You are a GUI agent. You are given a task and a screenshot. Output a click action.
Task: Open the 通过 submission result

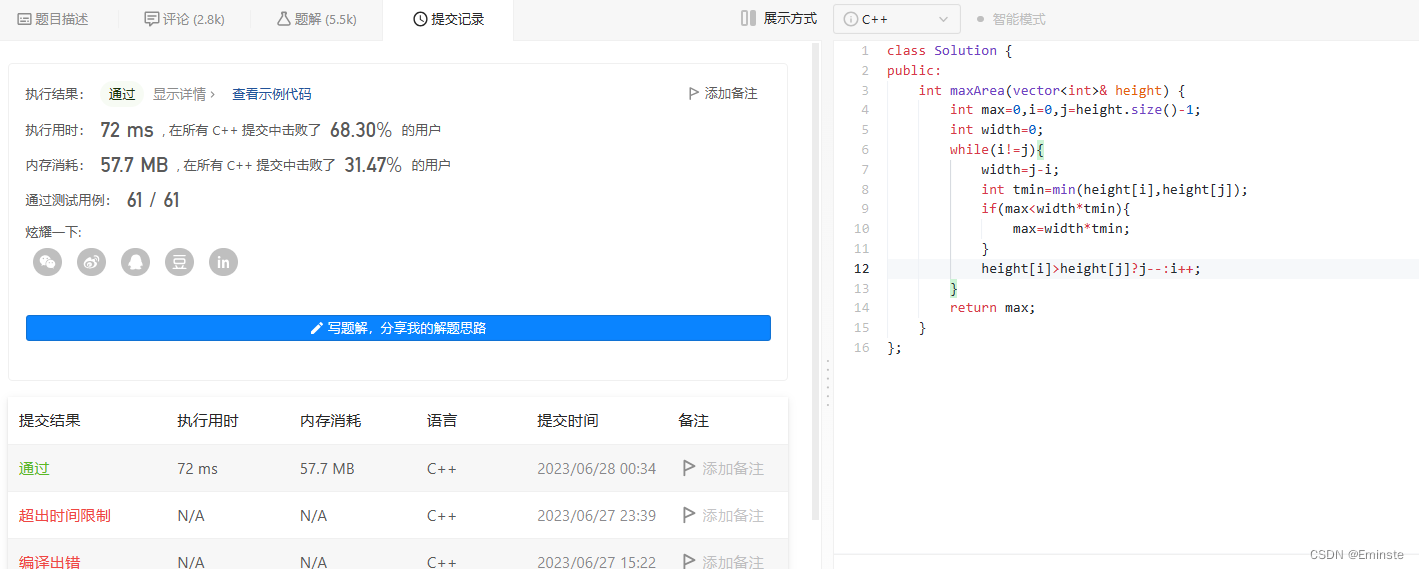34,468
